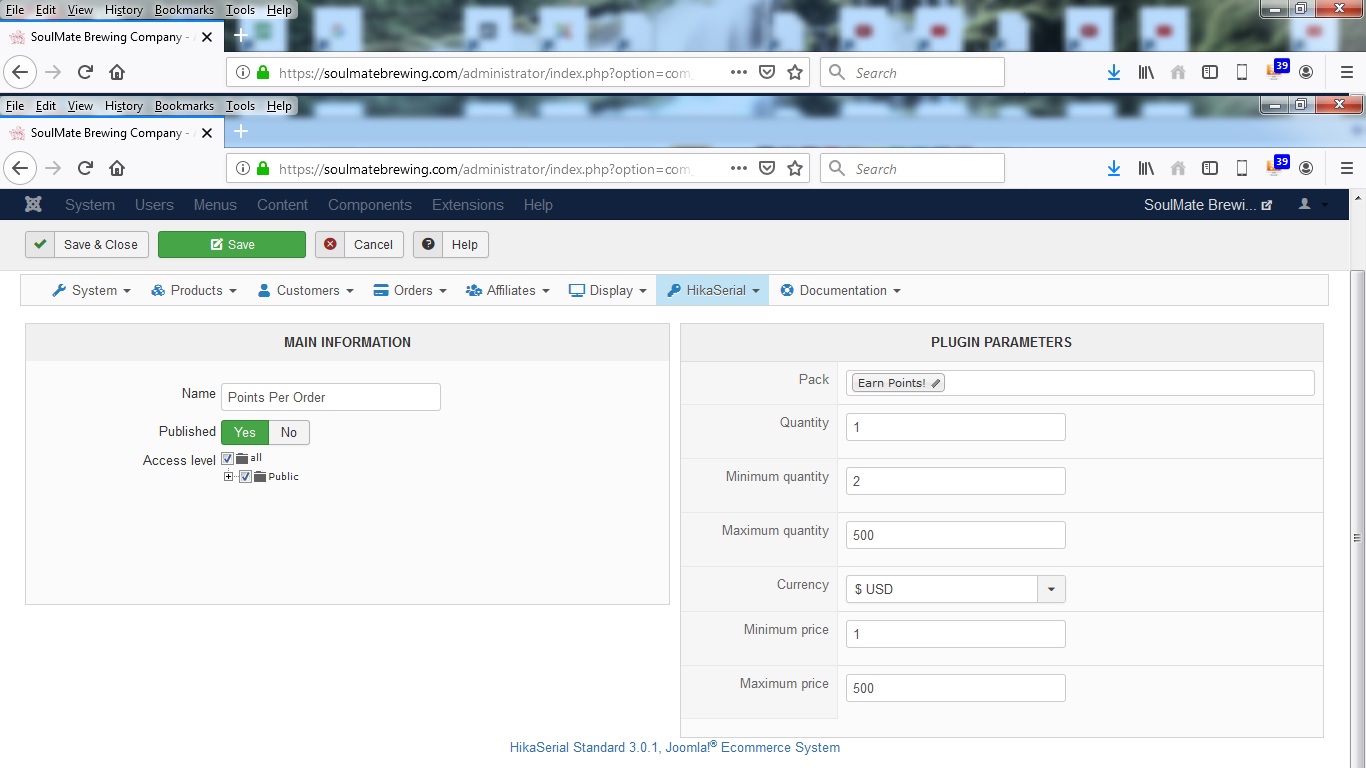Toggle the Public access level checkbox
This screenshot has width=1366, height=768.
click(245, 476)
